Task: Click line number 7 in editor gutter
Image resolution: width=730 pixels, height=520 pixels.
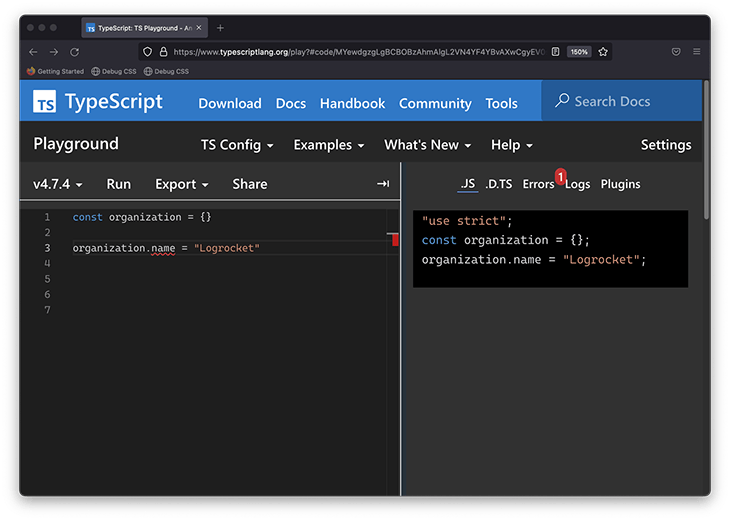Action: pyautogui.click(x=47, y=310)
